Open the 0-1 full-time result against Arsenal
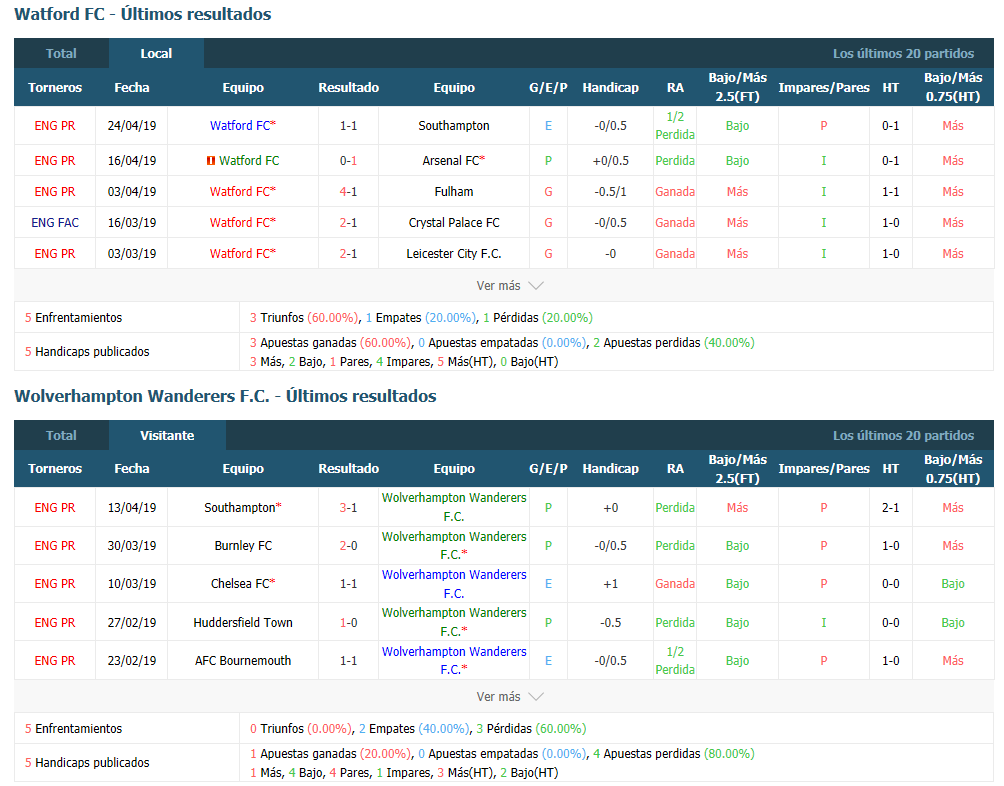1004x786 pixels. (348, 161)
